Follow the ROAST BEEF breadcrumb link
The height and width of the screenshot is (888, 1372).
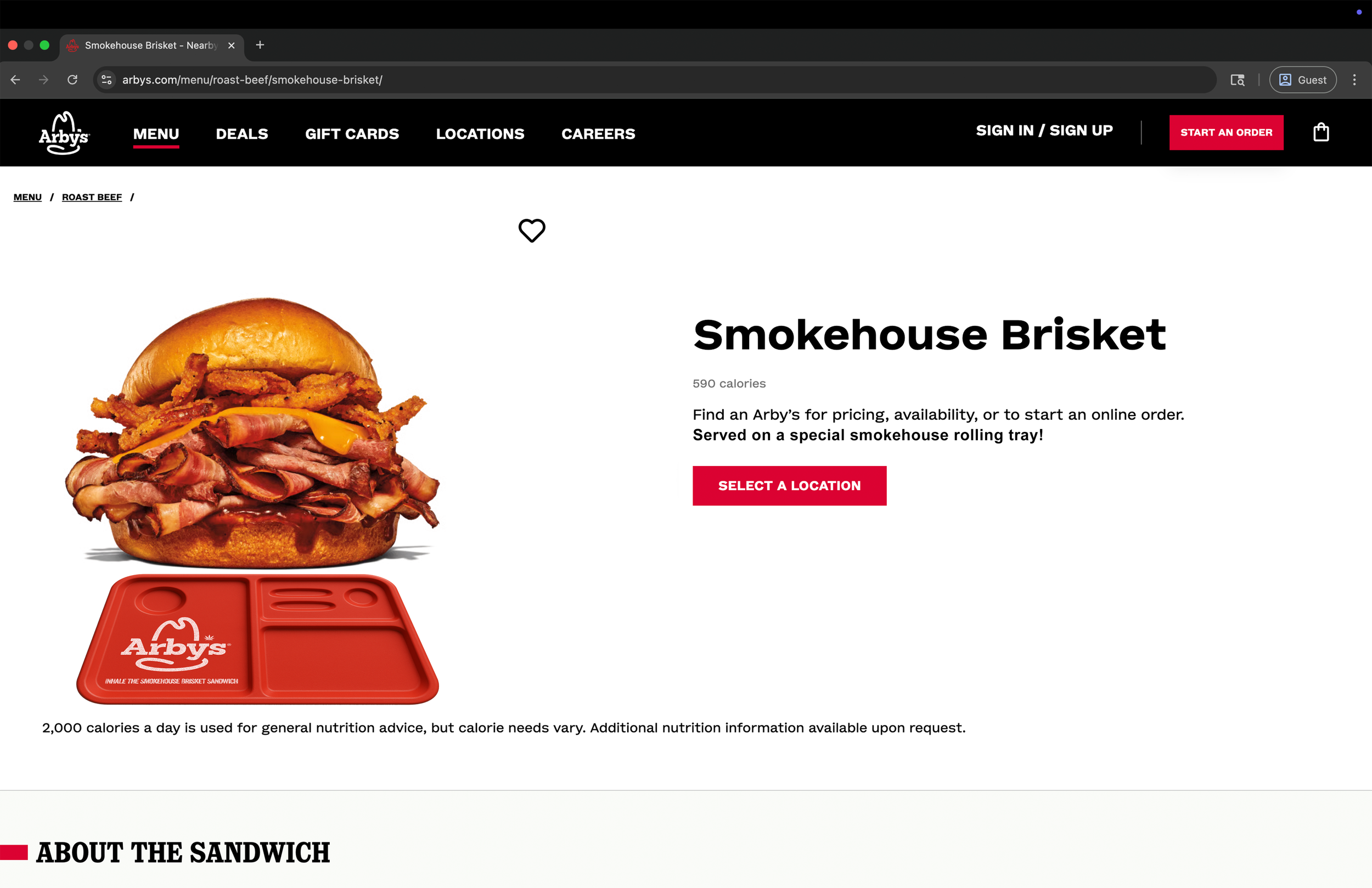coord(92,197)
